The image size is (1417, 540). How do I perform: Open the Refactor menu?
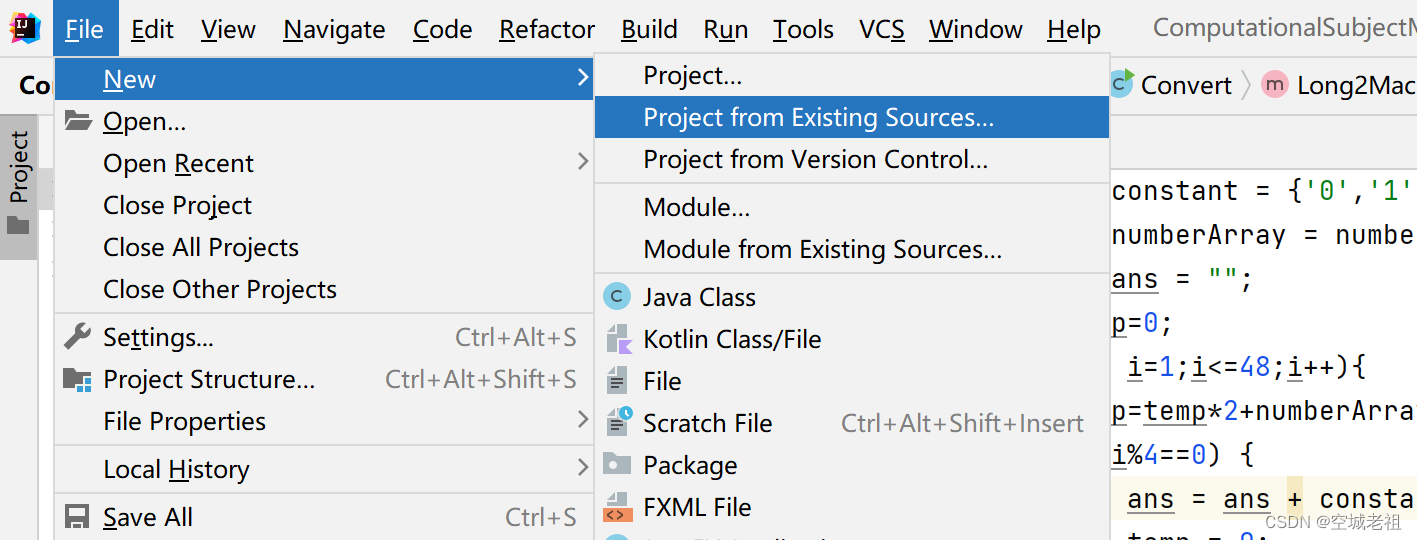tap(547, 30)
